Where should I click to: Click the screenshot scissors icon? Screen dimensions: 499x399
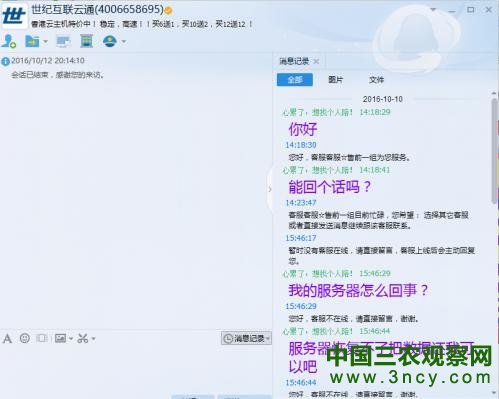click(83, 338)
